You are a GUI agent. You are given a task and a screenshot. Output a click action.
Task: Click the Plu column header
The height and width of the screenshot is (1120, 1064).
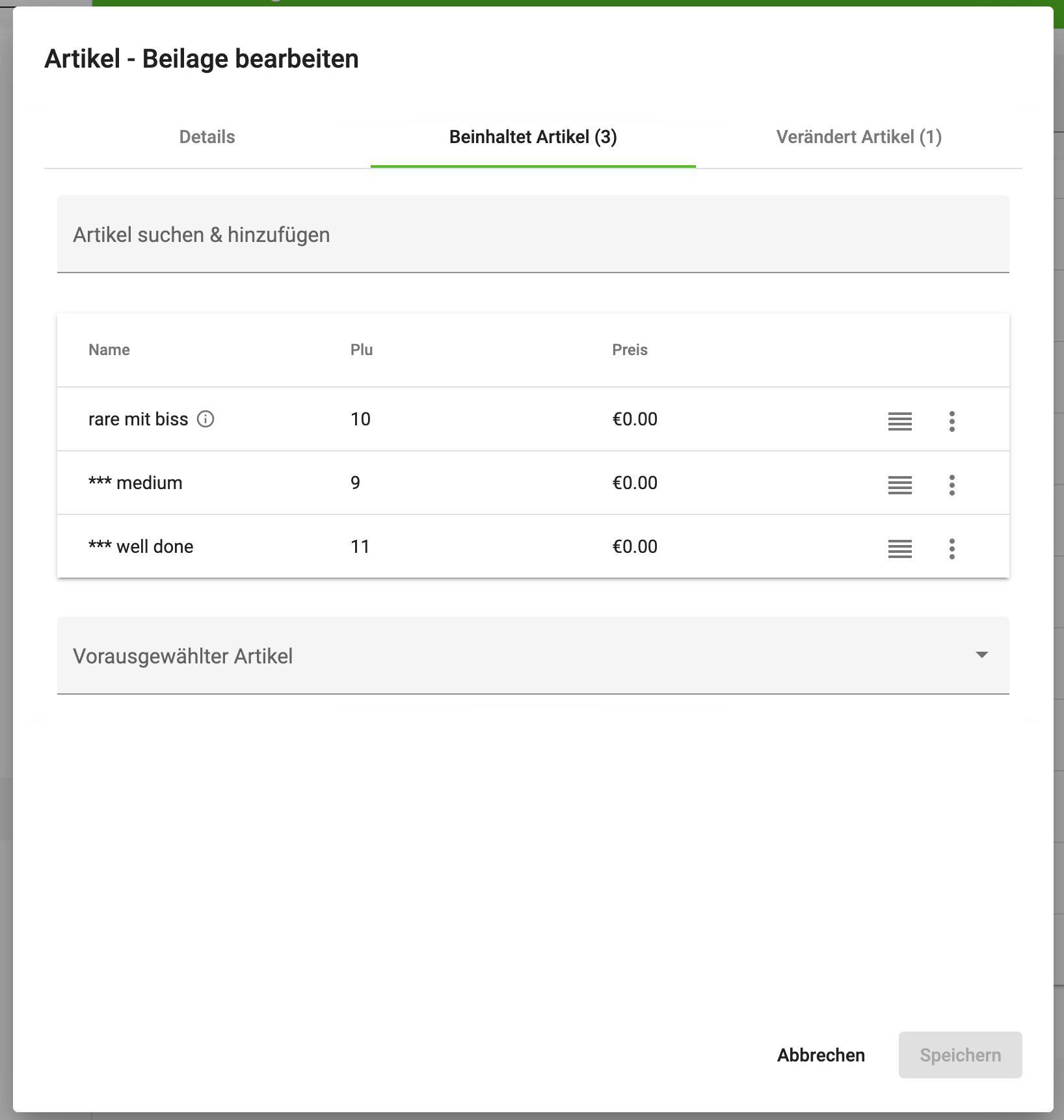coord(362,350)
